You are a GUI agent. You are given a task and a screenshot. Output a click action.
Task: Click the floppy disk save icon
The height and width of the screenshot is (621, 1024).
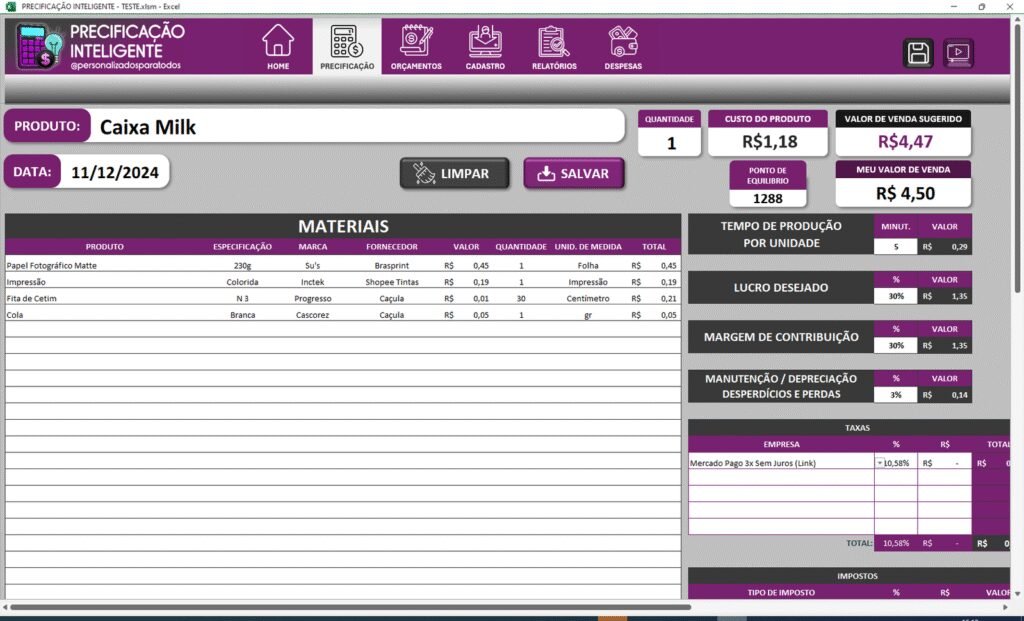(918, 53)
